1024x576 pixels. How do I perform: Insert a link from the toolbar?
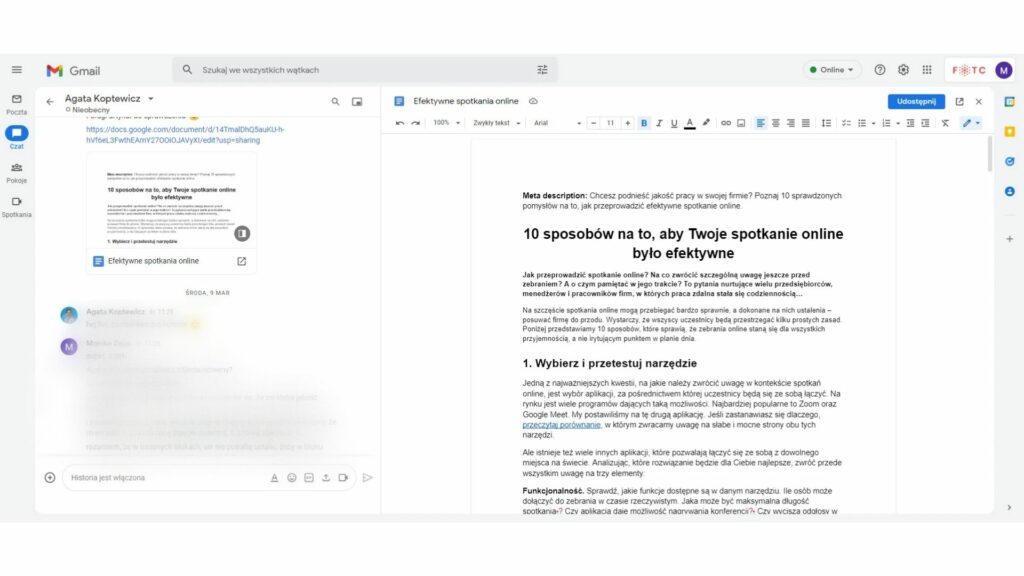click(726, 123)
